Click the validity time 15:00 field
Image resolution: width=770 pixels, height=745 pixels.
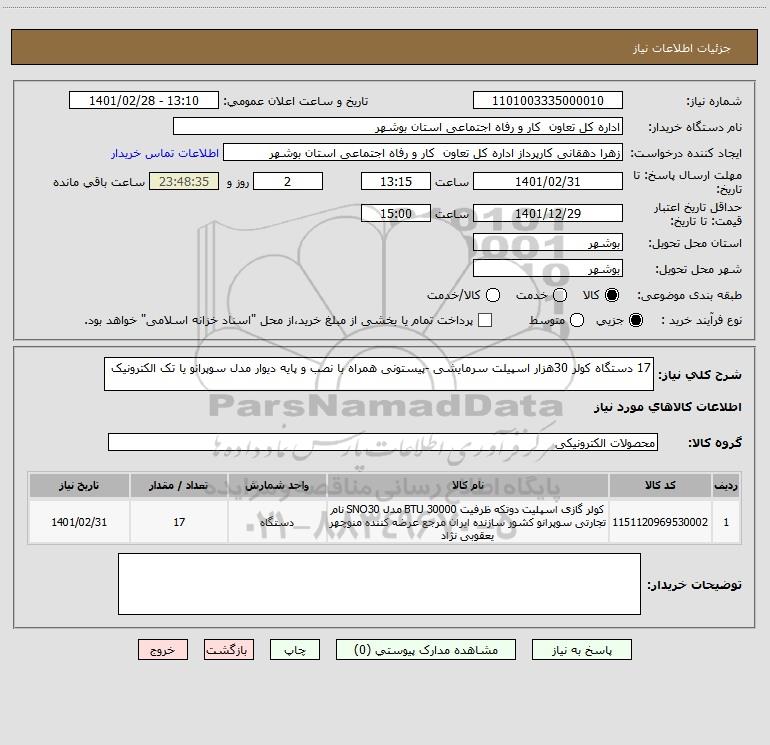(396, 213)
